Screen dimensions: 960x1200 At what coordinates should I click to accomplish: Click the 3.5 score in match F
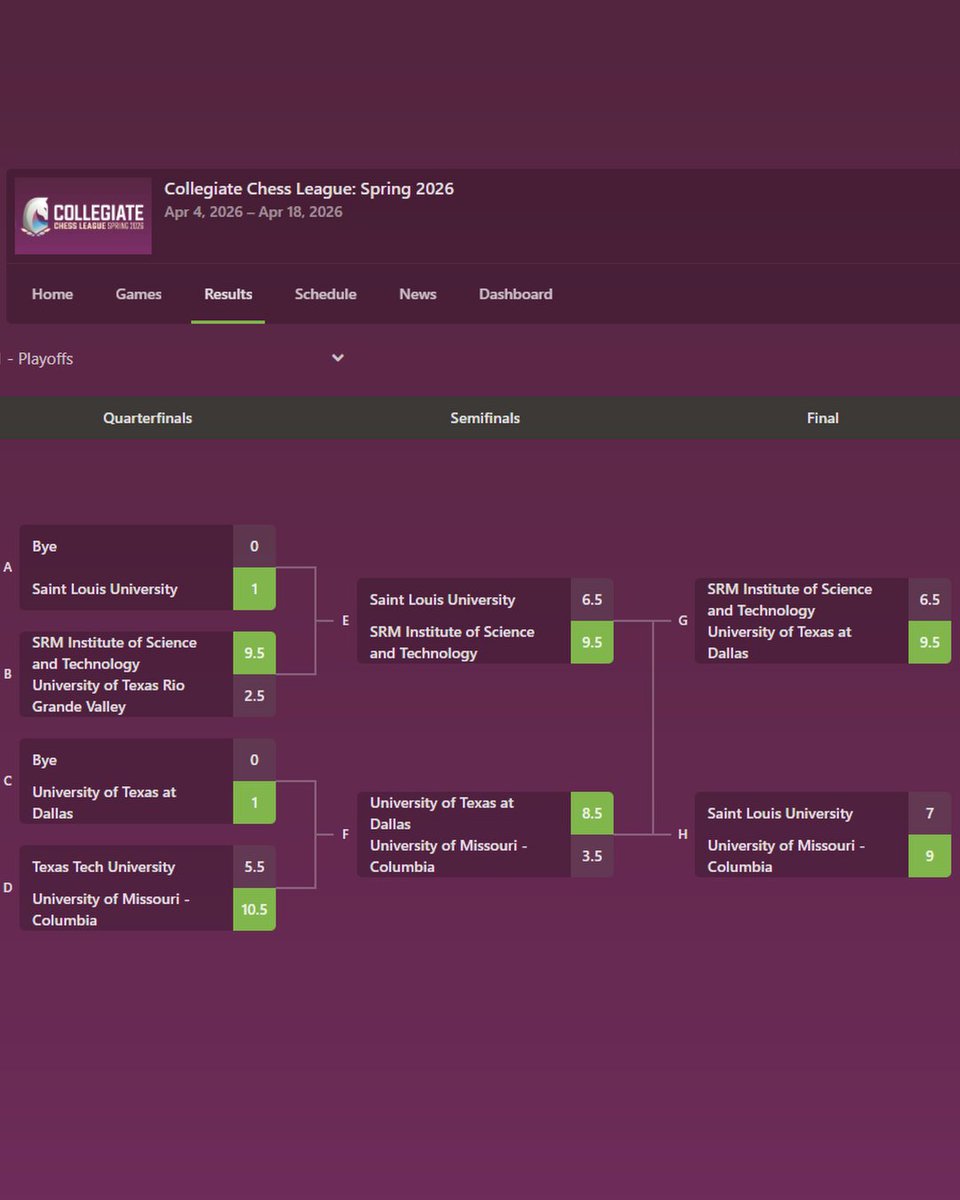point(592,856)
